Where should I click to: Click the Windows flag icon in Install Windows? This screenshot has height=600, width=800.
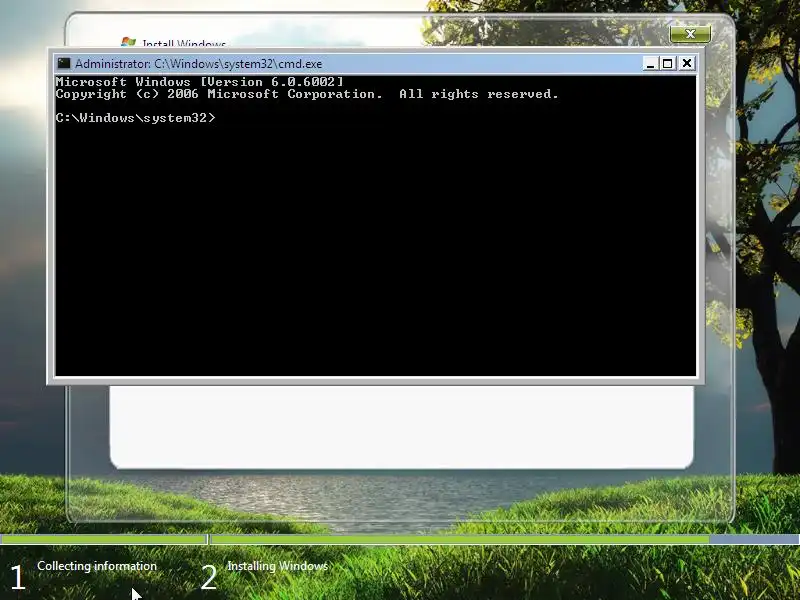pos(129,42)
